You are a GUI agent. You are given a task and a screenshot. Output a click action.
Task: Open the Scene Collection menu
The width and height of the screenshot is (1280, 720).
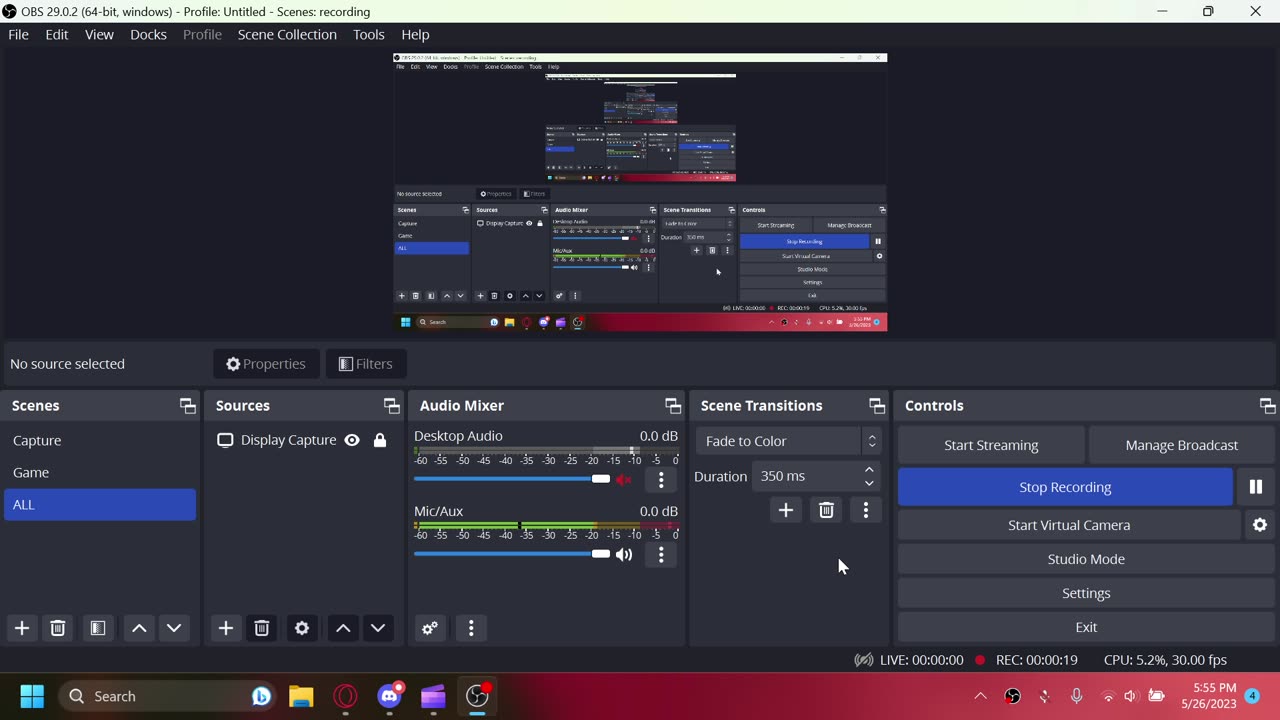pyautogui.click(x=287, y=34)
